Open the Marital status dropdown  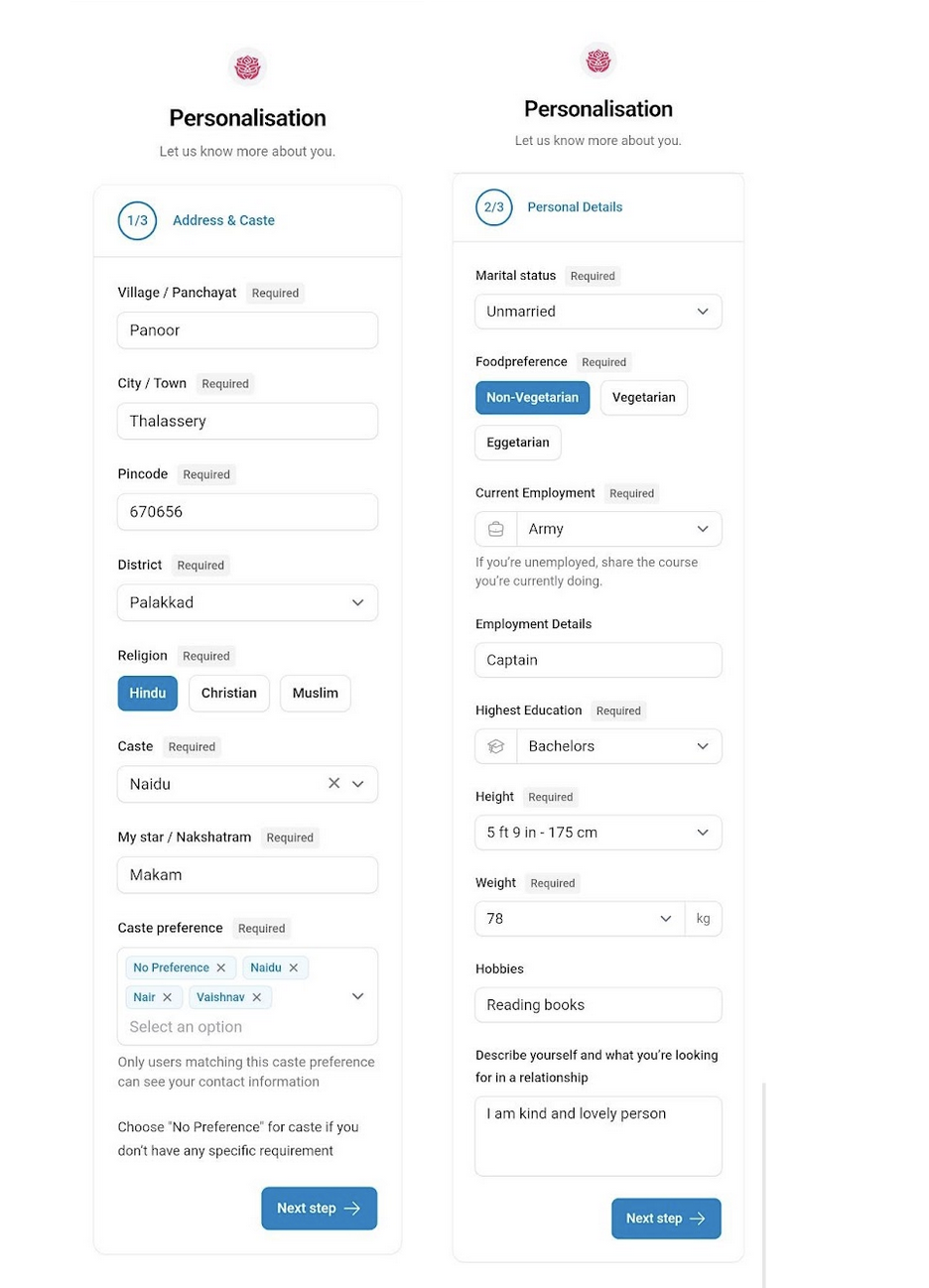[x=598, y=312]
